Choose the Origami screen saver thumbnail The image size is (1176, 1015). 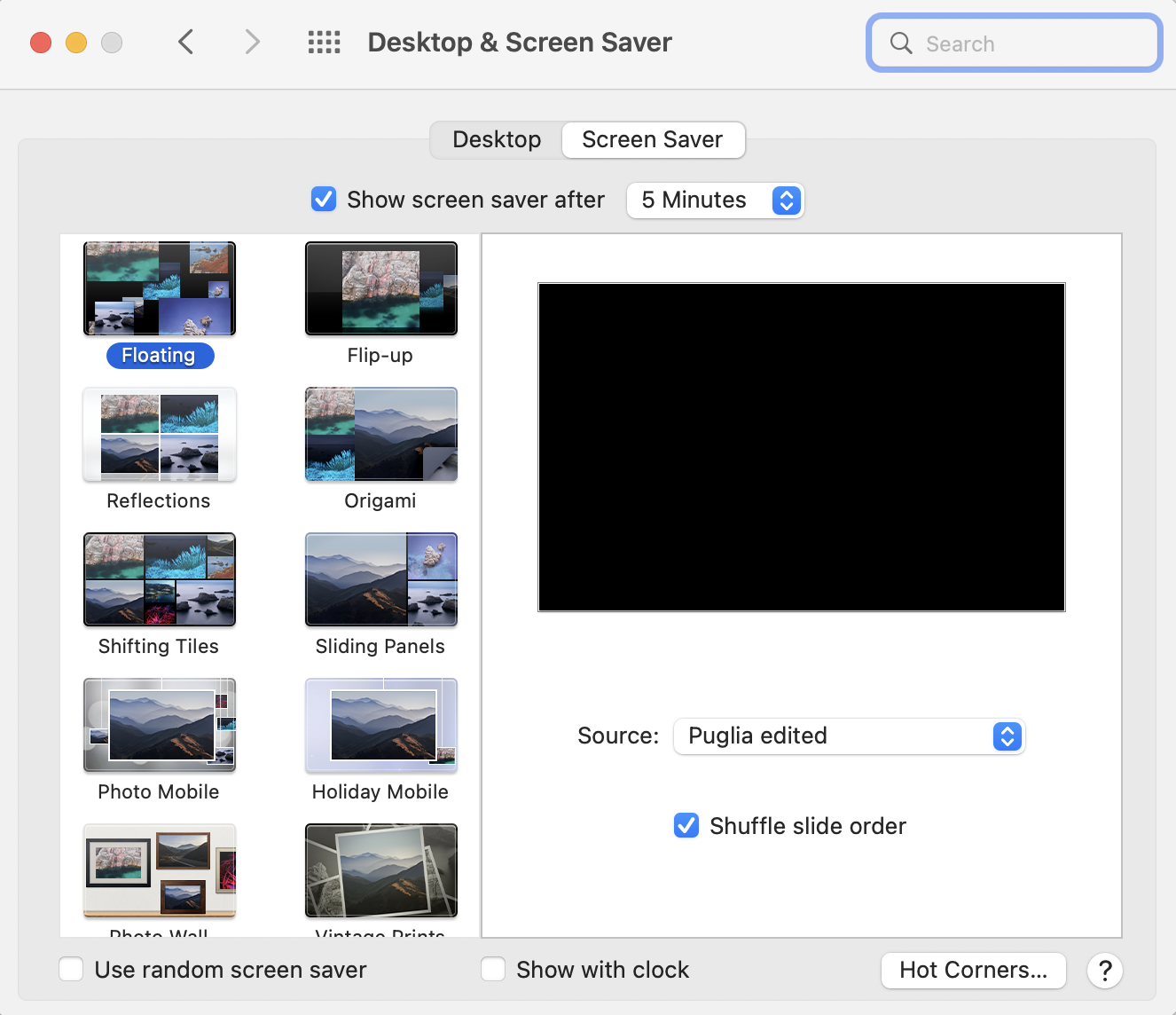[x=381, y=434]
